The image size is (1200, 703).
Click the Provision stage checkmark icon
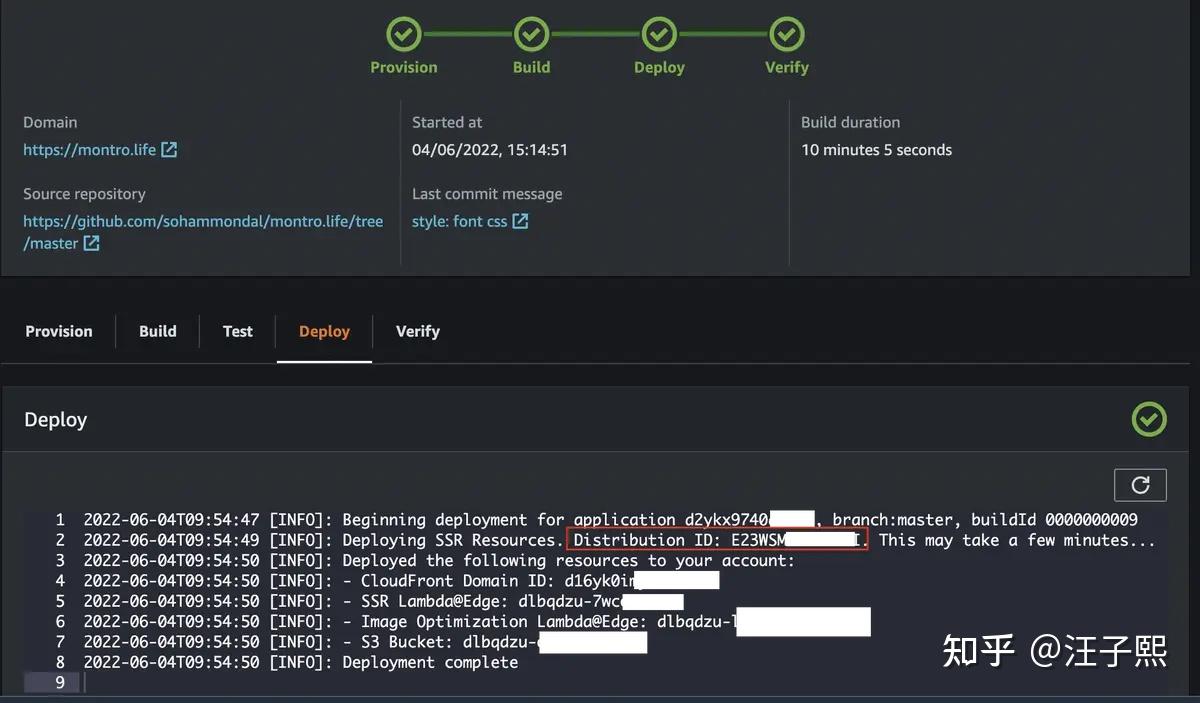click(x=403, y=32)
